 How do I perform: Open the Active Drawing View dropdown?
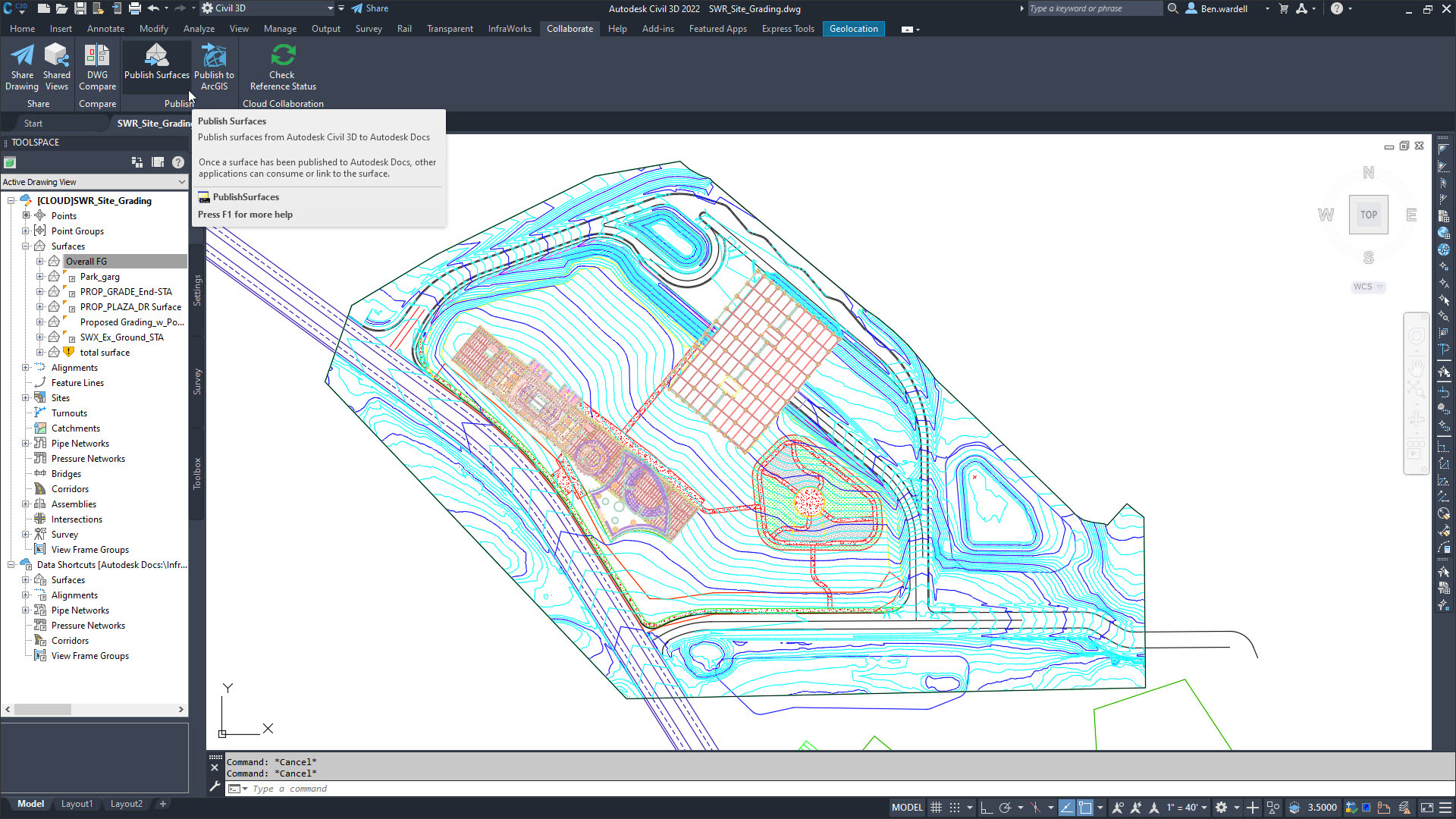(x=94, y=182)
